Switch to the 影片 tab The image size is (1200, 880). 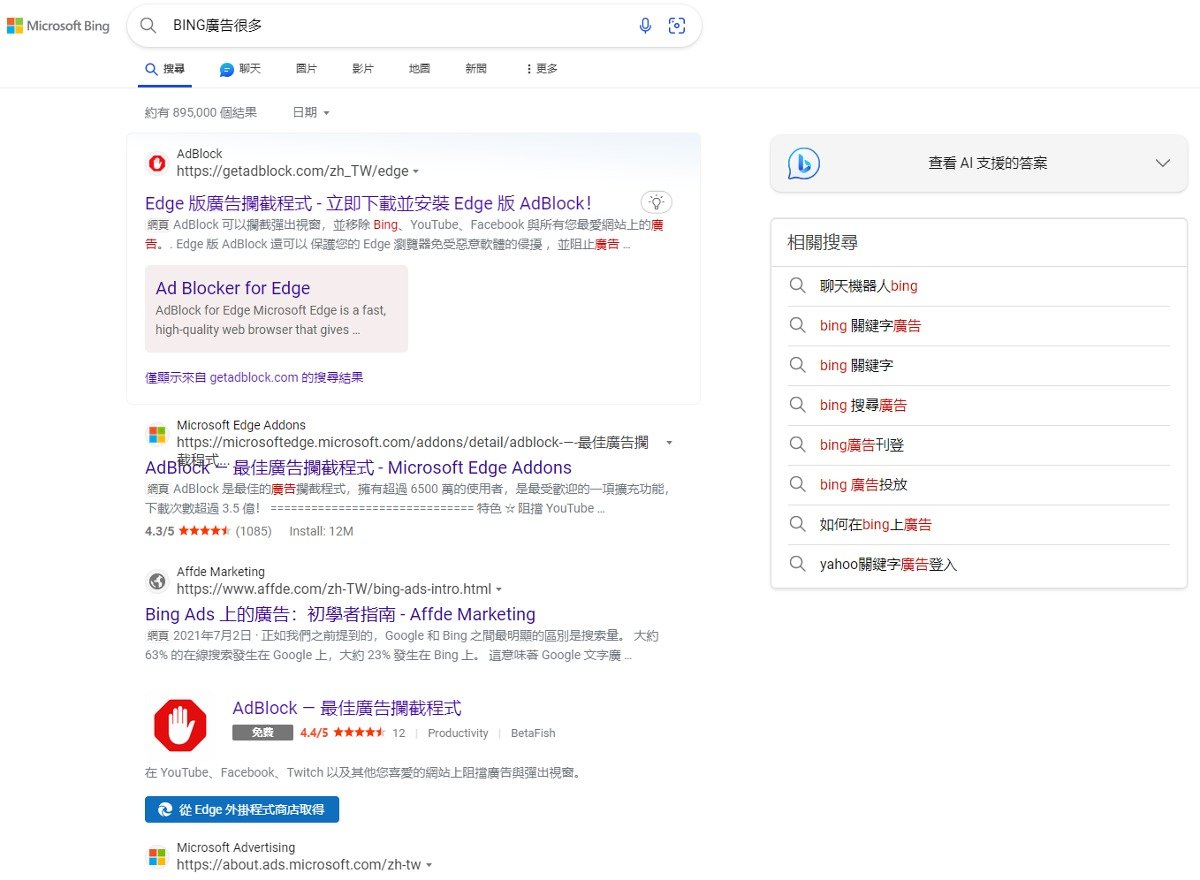click(x=363, y=69)
